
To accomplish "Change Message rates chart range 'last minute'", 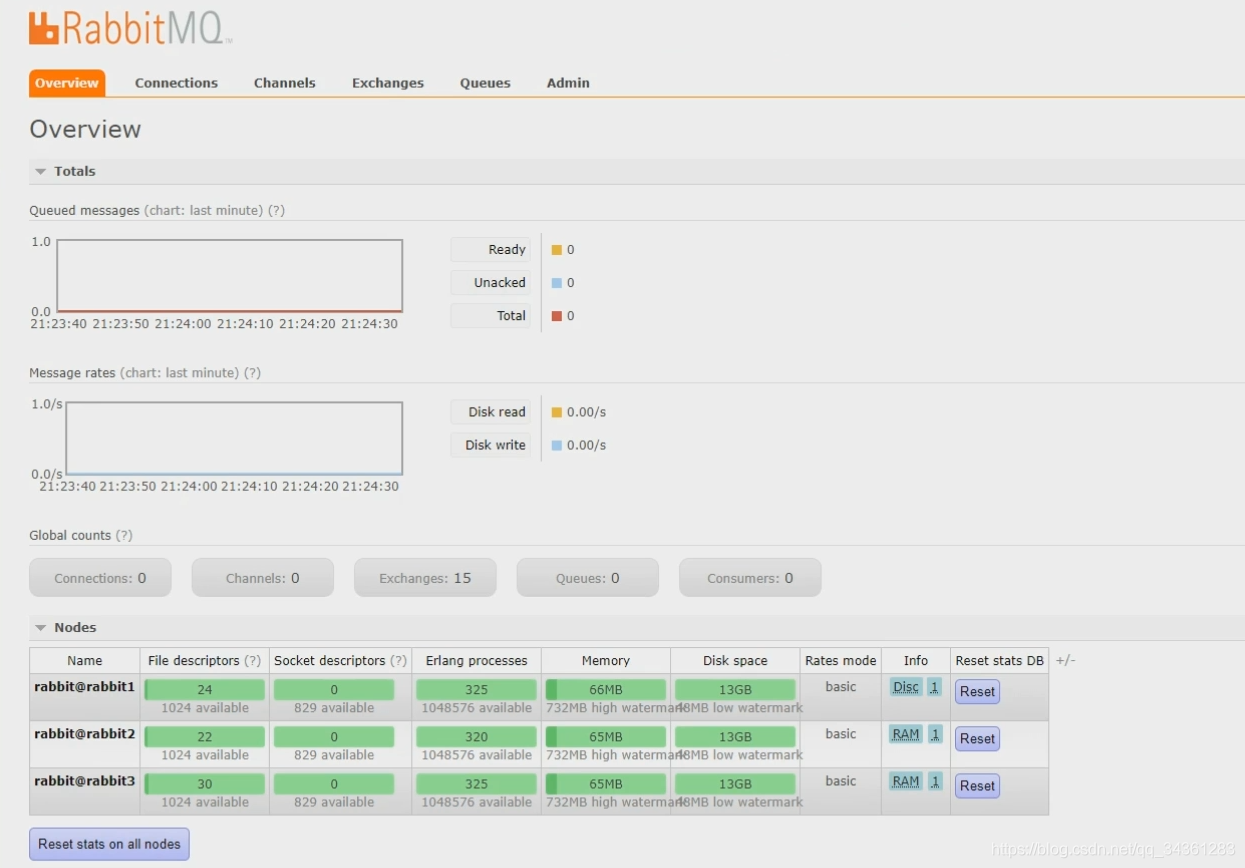I will [x=179, y=372].
